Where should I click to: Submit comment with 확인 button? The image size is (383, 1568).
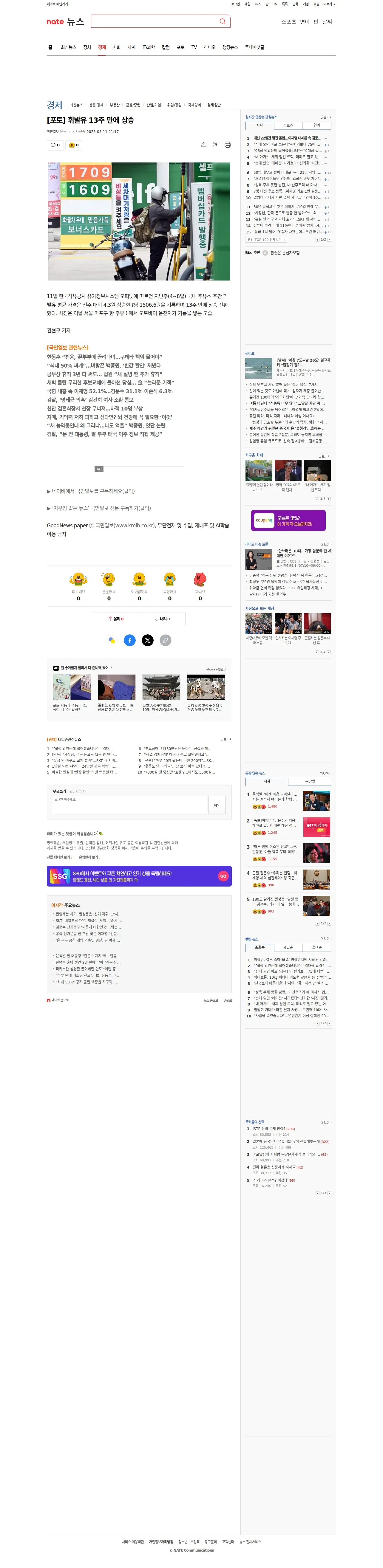coord(217,805)
